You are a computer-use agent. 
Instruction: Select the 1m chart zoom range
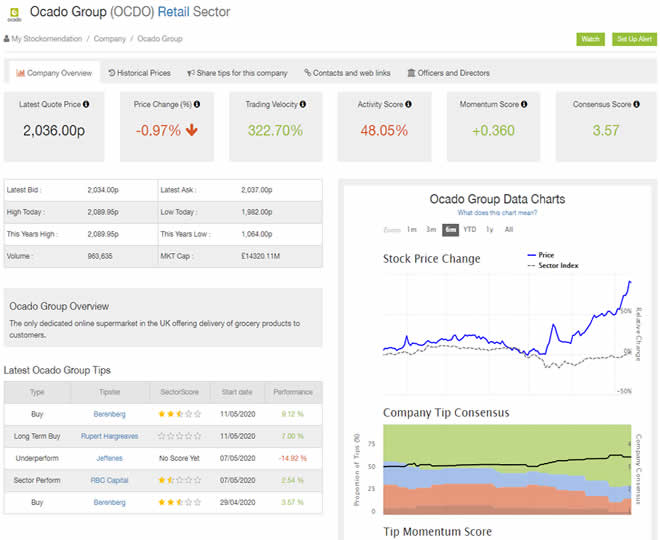click(411, 230)
